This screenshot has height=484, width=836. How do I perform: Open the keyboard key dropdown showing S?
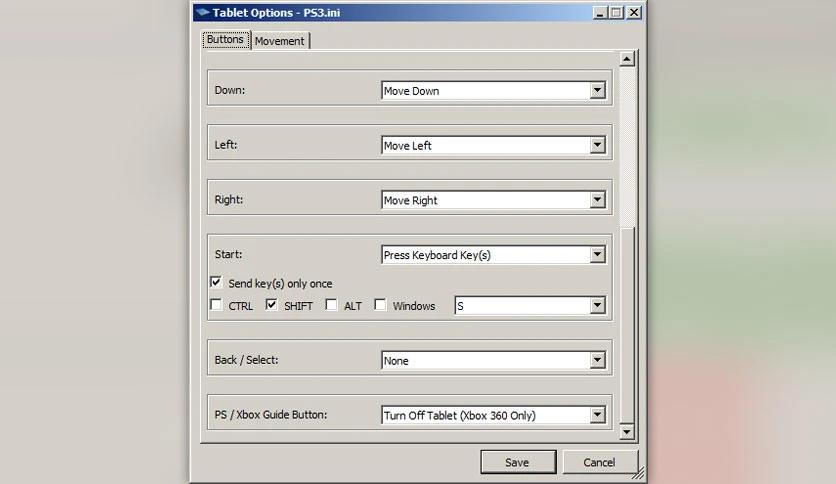(x=530, y=306)
